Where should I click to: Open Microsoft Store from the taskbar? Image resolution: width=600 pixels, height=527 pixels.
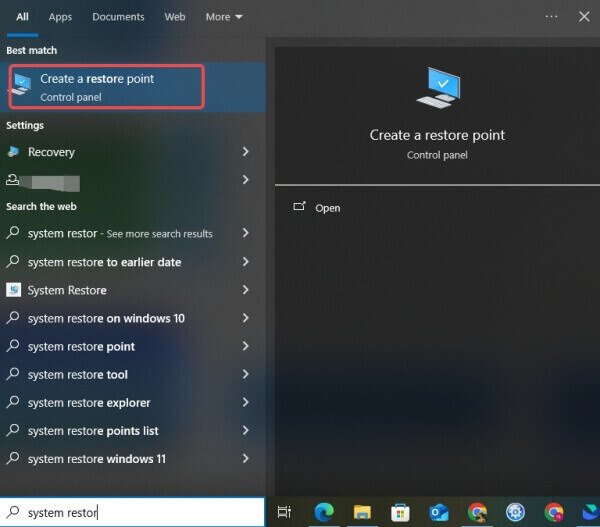[x=400, y=512]
